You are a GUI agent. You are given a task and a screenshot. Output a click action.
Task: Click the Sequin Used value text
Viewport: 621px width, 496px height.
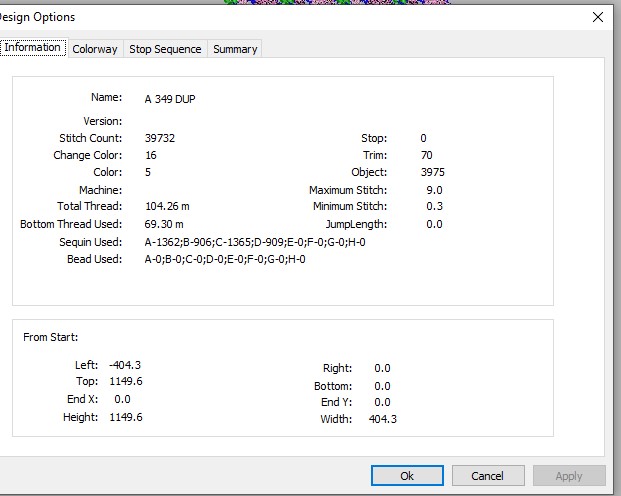coord(255,242)
